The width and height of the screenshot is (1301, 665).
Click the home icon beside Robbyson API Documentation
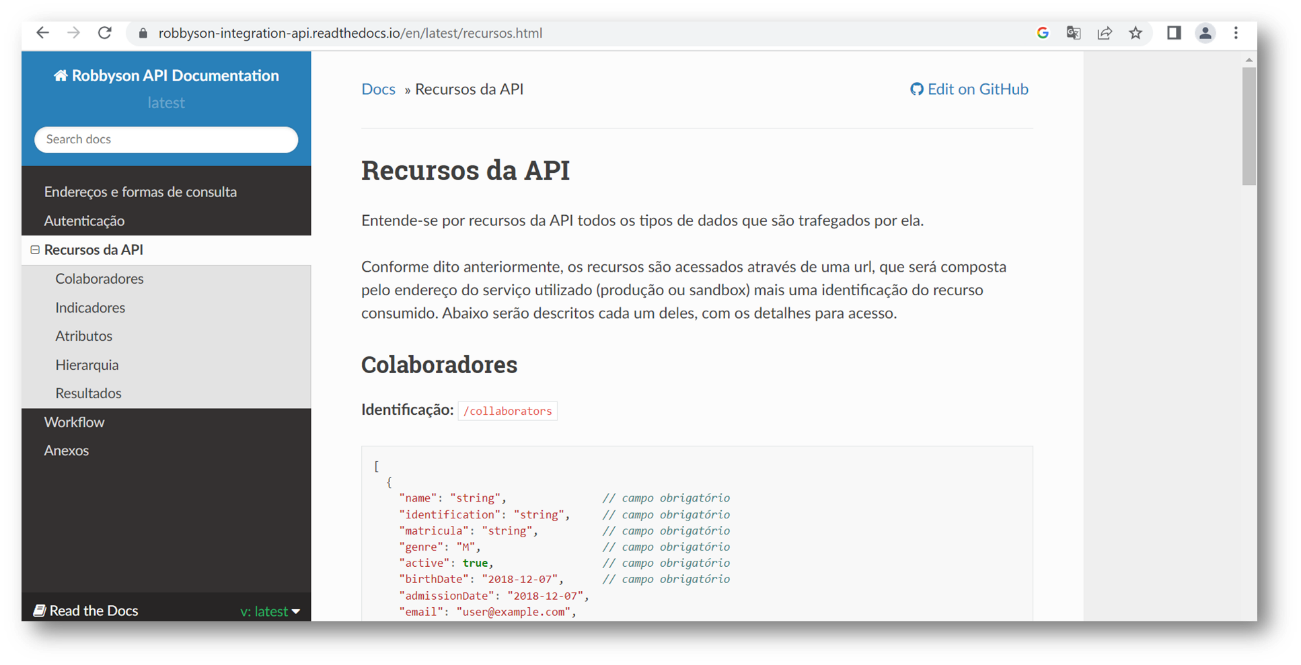(x=60, y=76)
